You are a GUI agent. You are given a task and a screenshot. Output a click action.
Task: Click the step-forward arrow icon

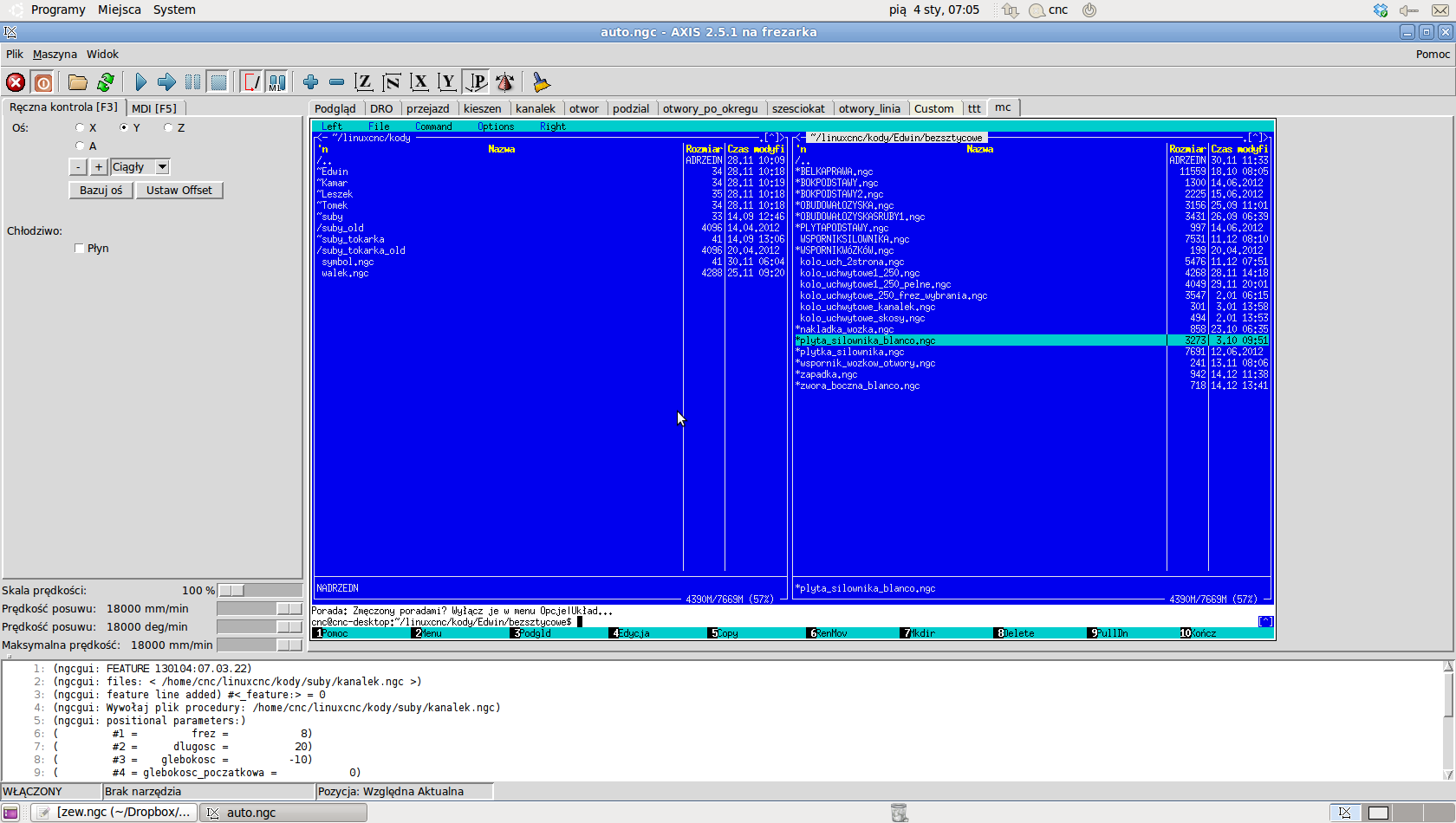pyautogui.click(x=166, y=82)
